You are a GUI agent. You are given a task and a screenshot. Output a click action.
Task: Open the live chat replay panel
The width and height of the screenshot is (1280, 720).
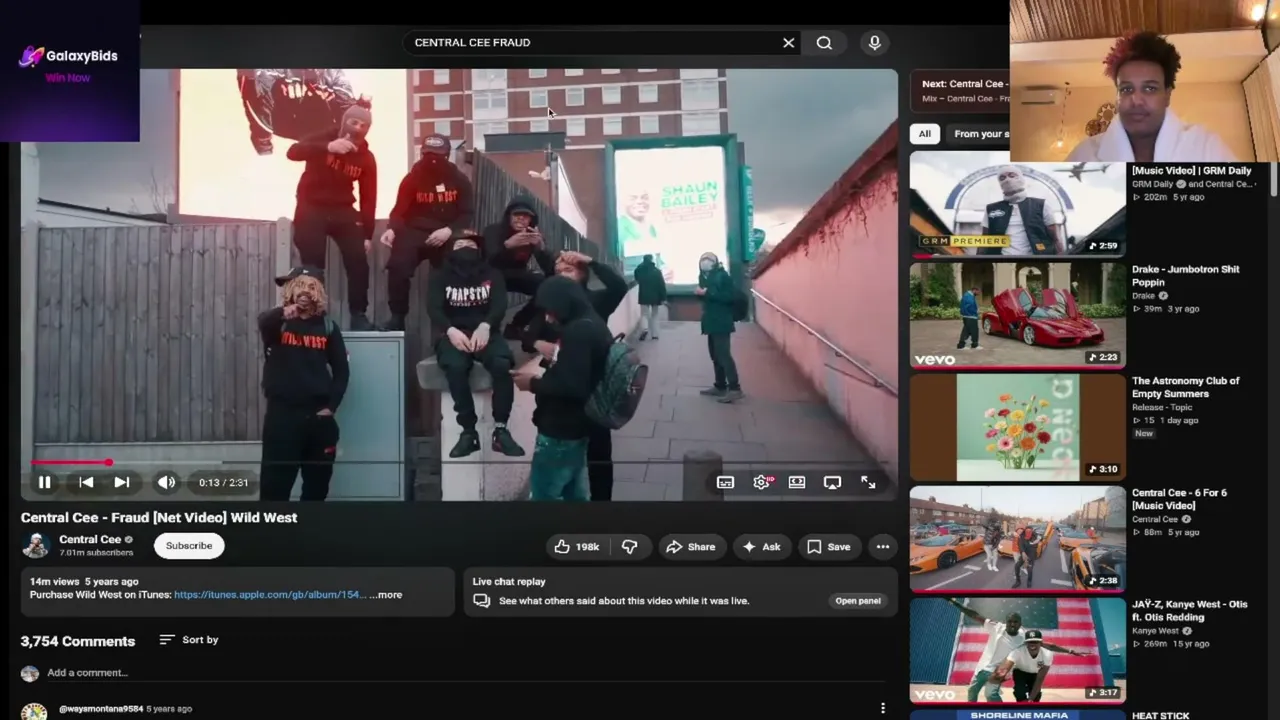point(858,601)
